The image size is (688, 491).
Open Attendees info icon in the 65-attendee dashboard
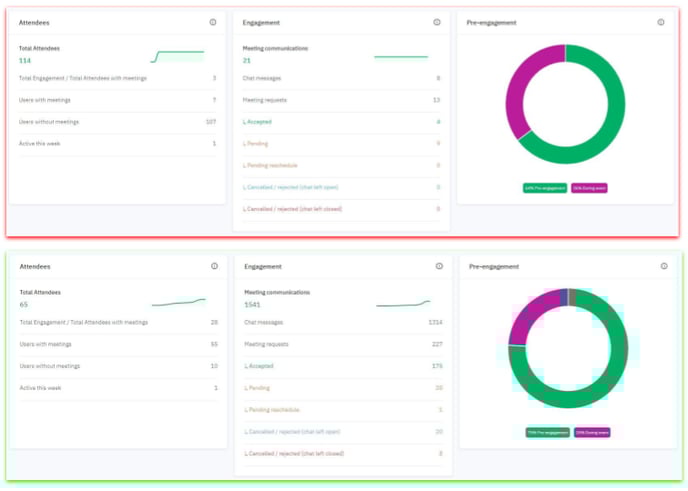tap(214, 266)
